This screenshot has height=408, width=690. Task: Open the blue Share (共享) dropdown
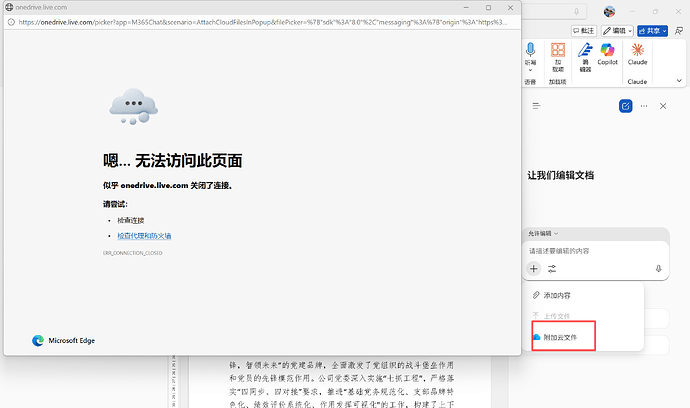click(x=653, y=31)
